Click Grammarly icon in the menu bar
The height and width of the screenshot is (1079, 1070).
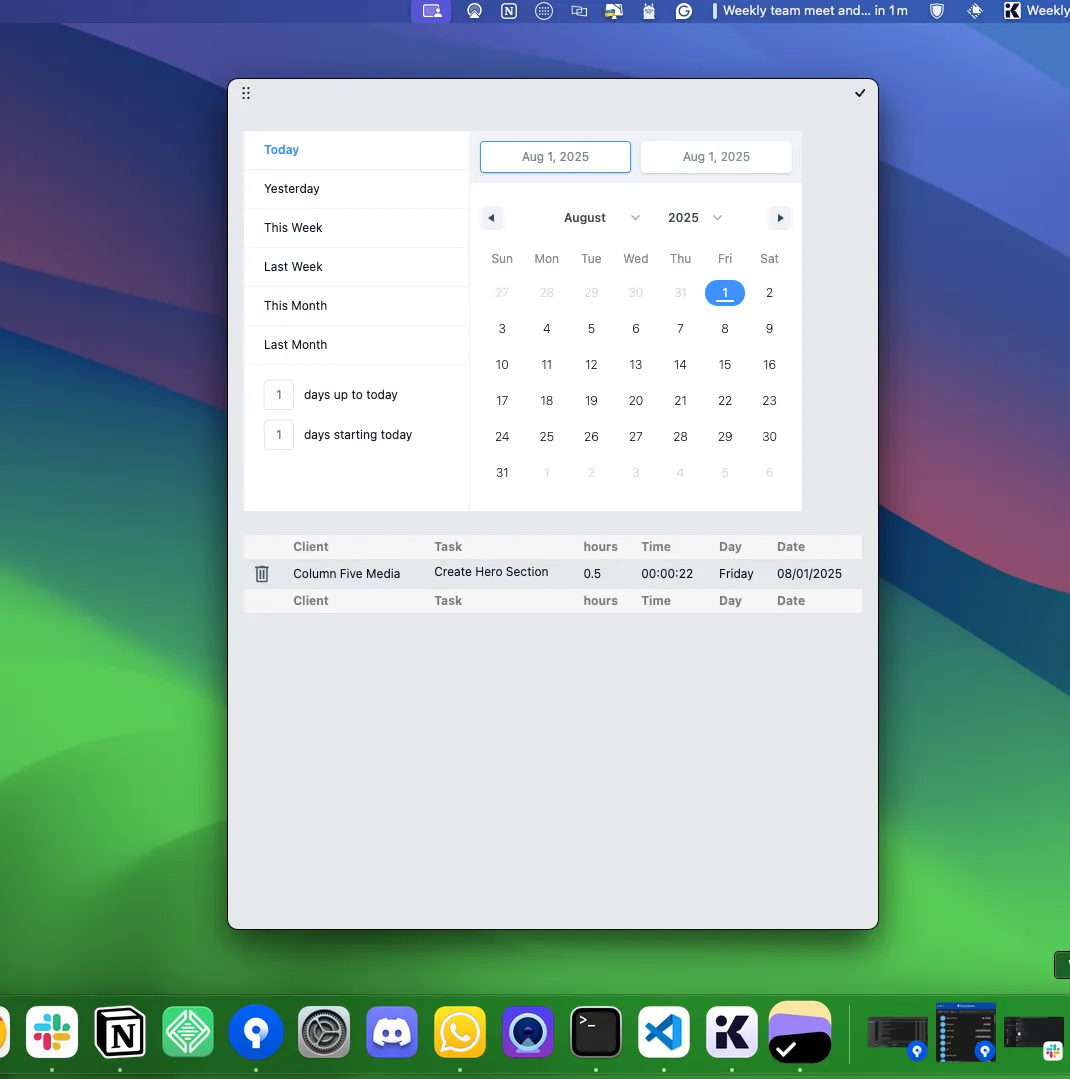[x=683, y=11]
